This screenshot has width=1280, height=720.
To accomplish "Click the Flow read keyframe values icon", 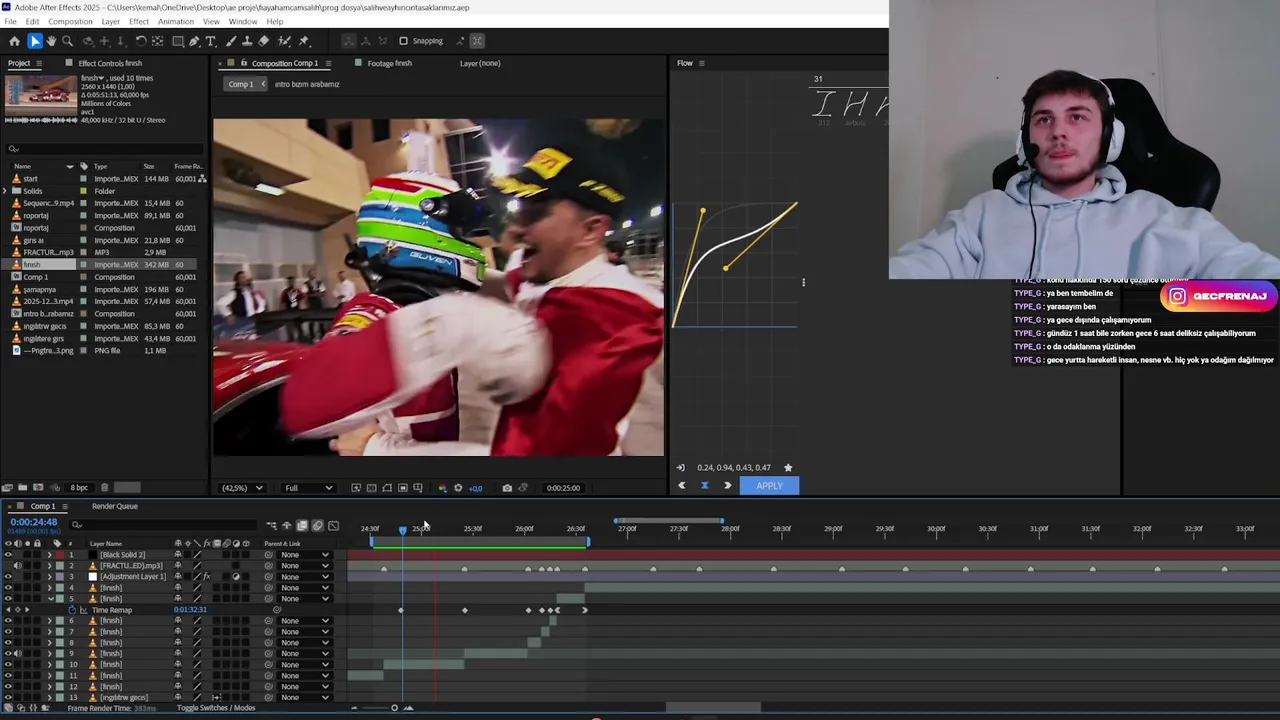I will click(681, 467).
